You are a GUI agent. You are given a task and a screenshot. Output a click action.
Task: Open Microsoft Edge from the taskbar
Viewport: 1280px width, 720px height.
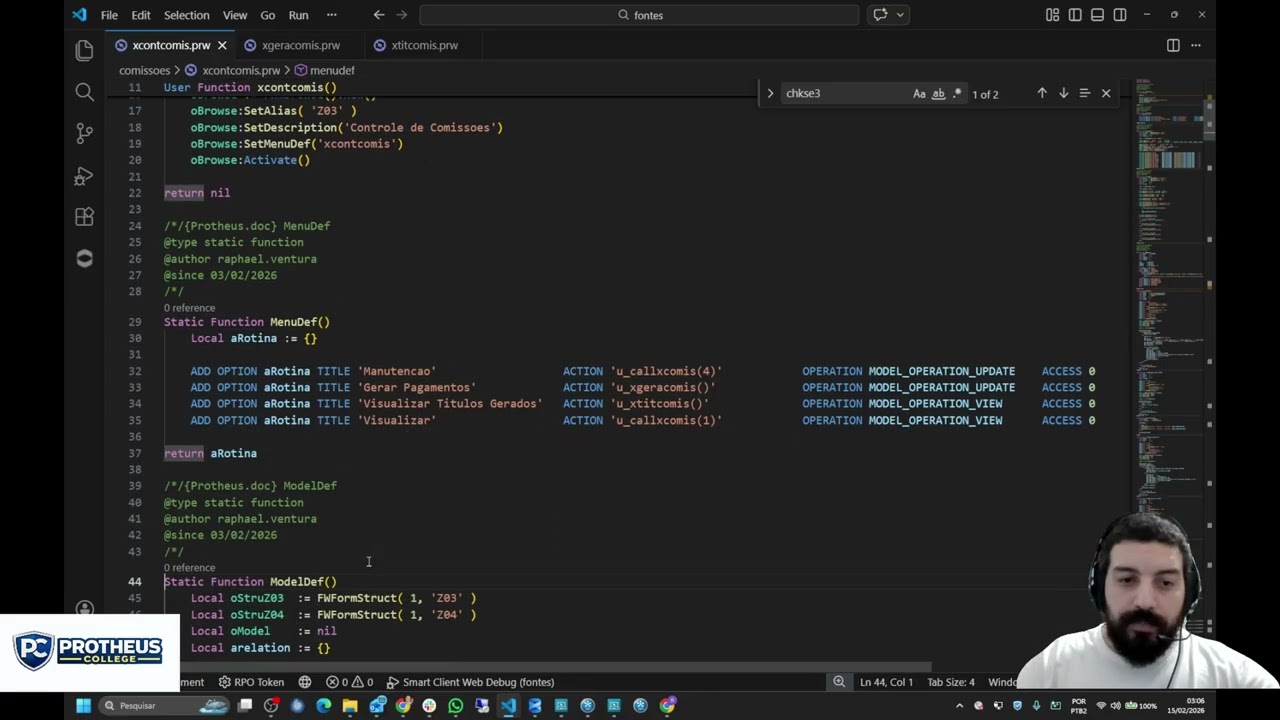click(323, 706)
